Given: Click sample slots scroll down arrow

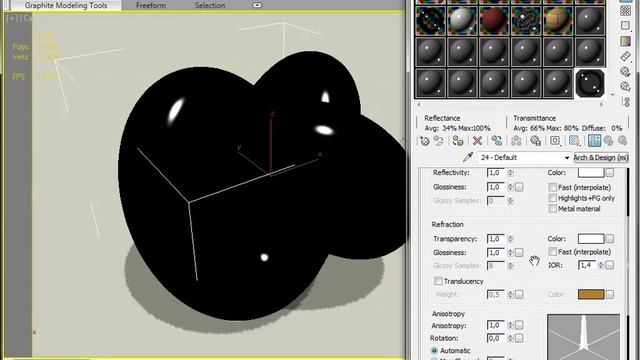Looking at the screenshot, I should pos(612,95).
